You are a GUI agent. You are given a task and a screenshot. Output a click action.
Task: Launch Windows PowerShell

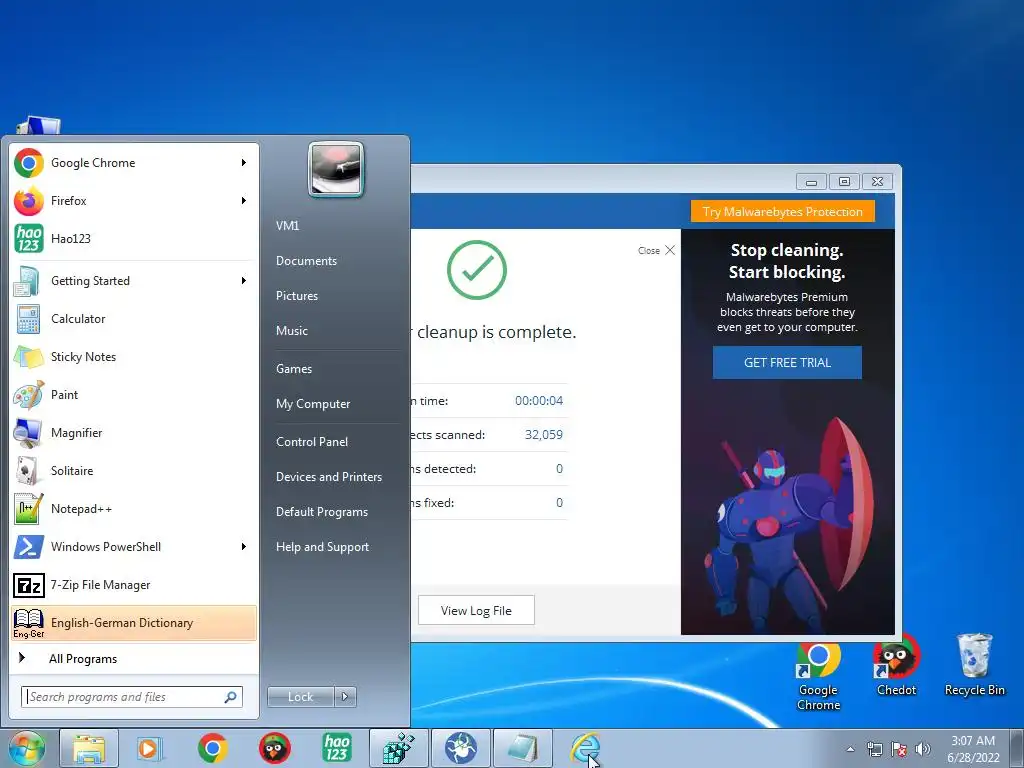click(x=134, y=547)
